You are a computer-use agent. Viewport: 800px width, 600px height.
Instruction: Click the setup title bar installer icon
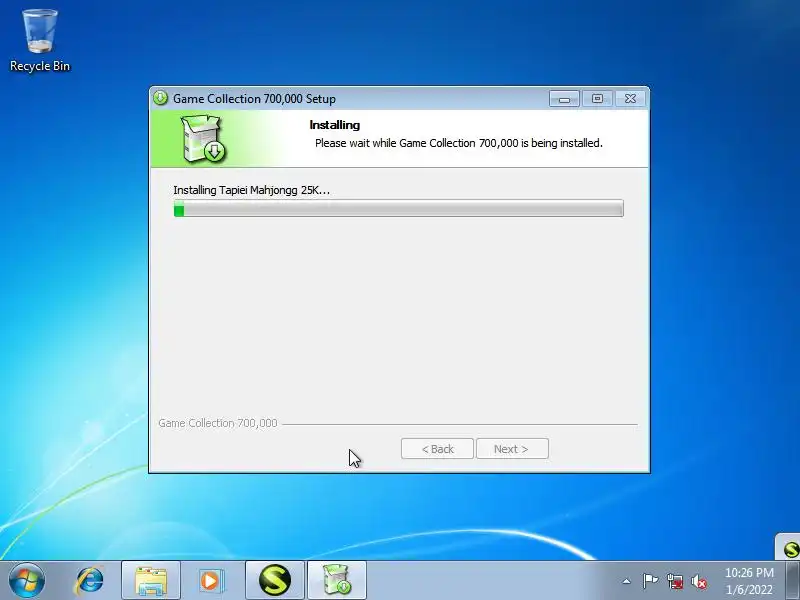pos(161,98)
